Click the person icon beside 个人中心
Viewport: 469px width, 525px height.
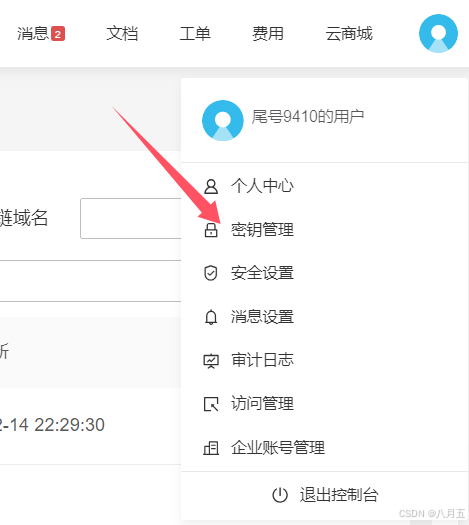click(x=211, y=186)
